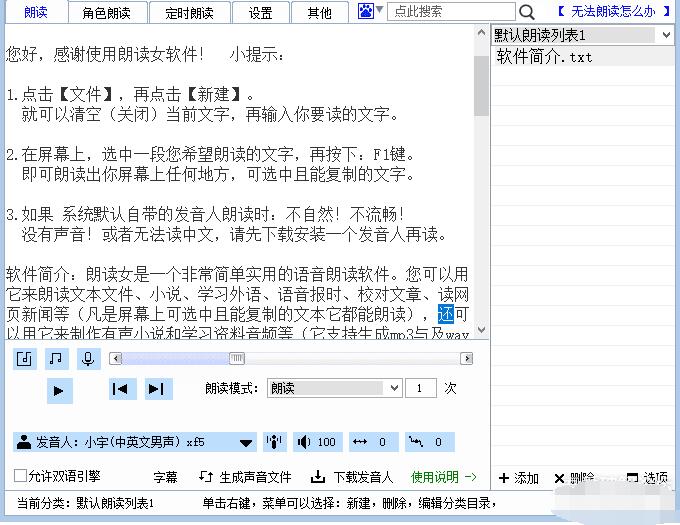Open the 定时朗读 tab

coord(190,13)
